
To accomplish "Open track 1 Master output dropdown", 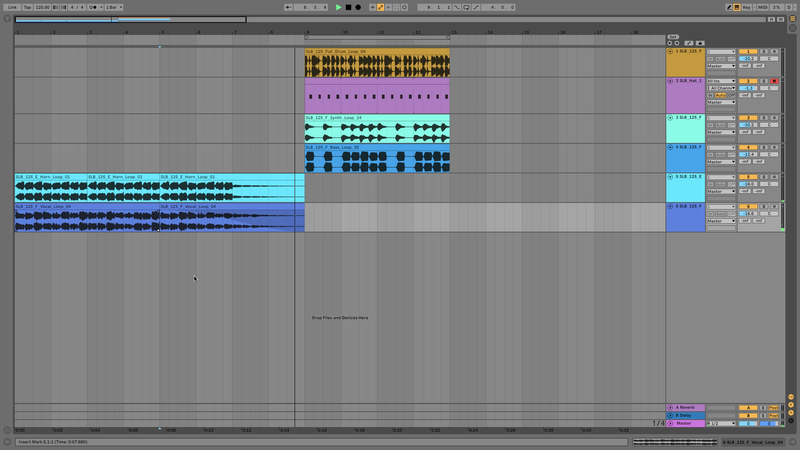I will 721,66.
